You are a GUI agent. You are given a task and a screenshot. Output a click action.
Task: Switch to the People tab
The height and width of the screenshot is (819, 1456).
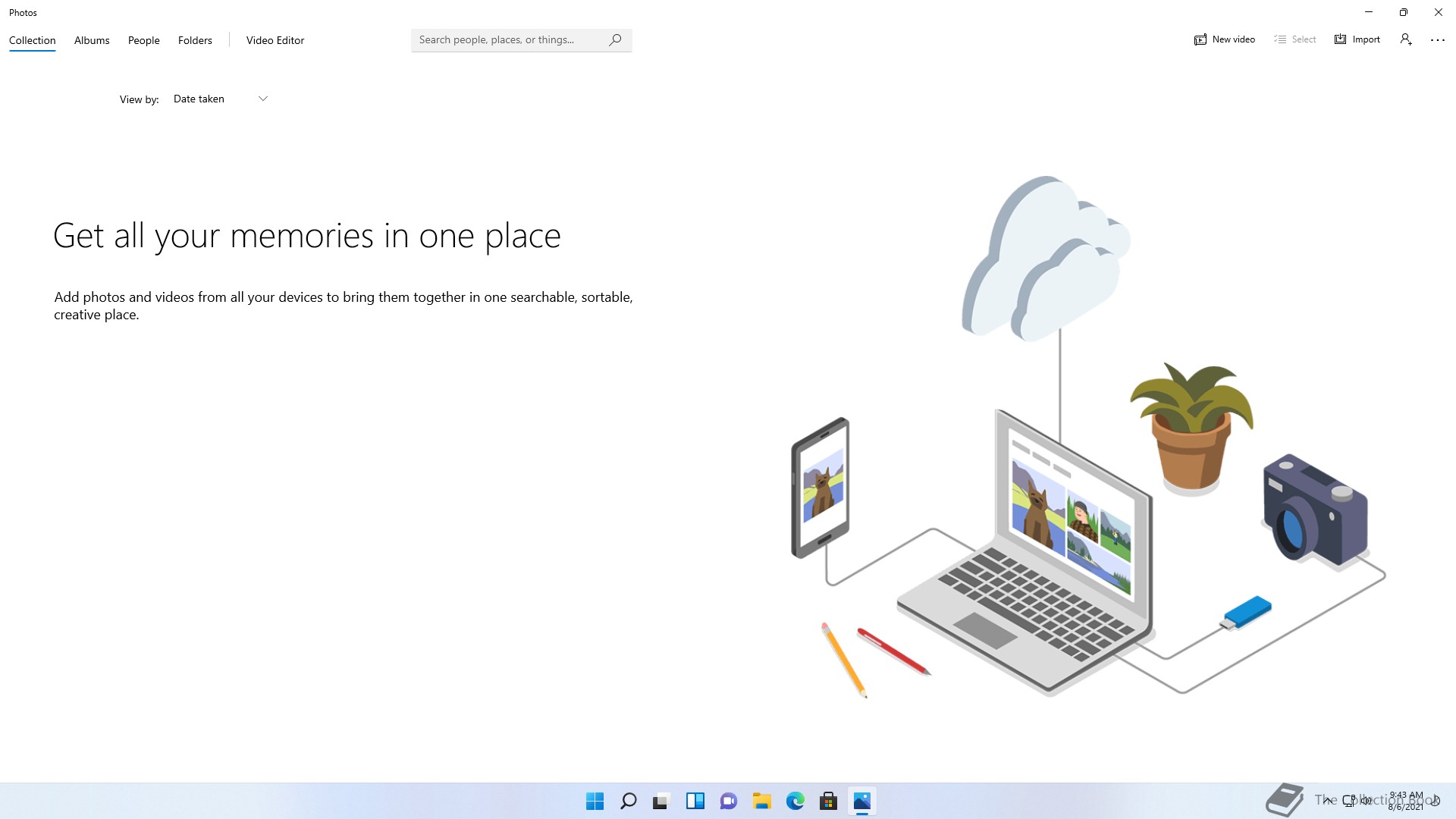[x=143, y=40]
